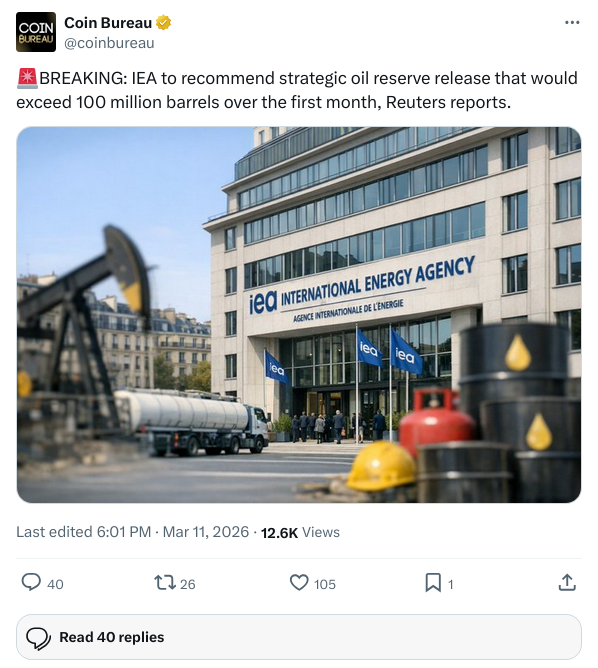The image size is (598, 668).
Task: Bookmark the post with ribbon icon
Action: [433, 582]
